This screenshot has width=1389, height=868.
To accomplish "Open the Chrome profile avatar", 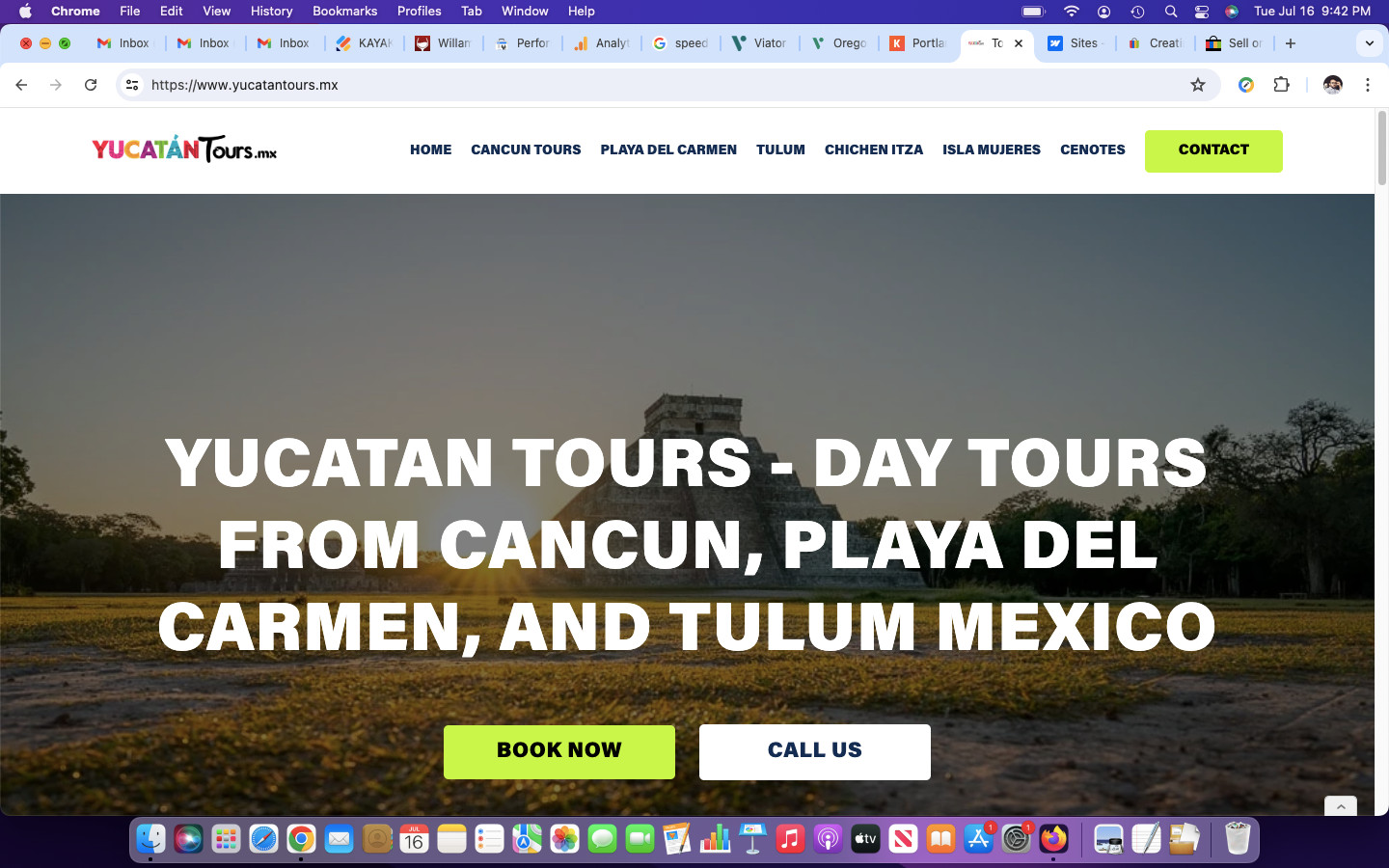I will pos(1333,85).
